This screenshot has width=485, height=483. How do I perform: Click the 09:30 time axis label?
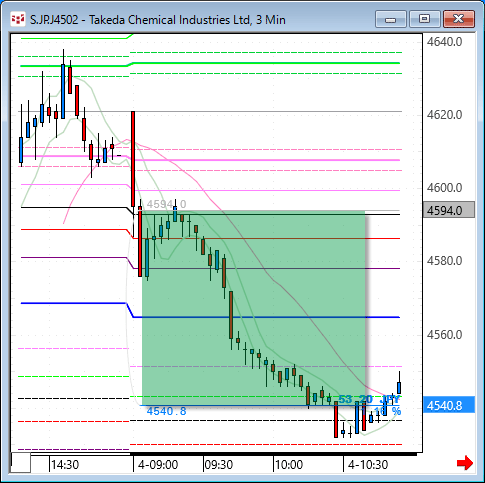click(218, 464)
